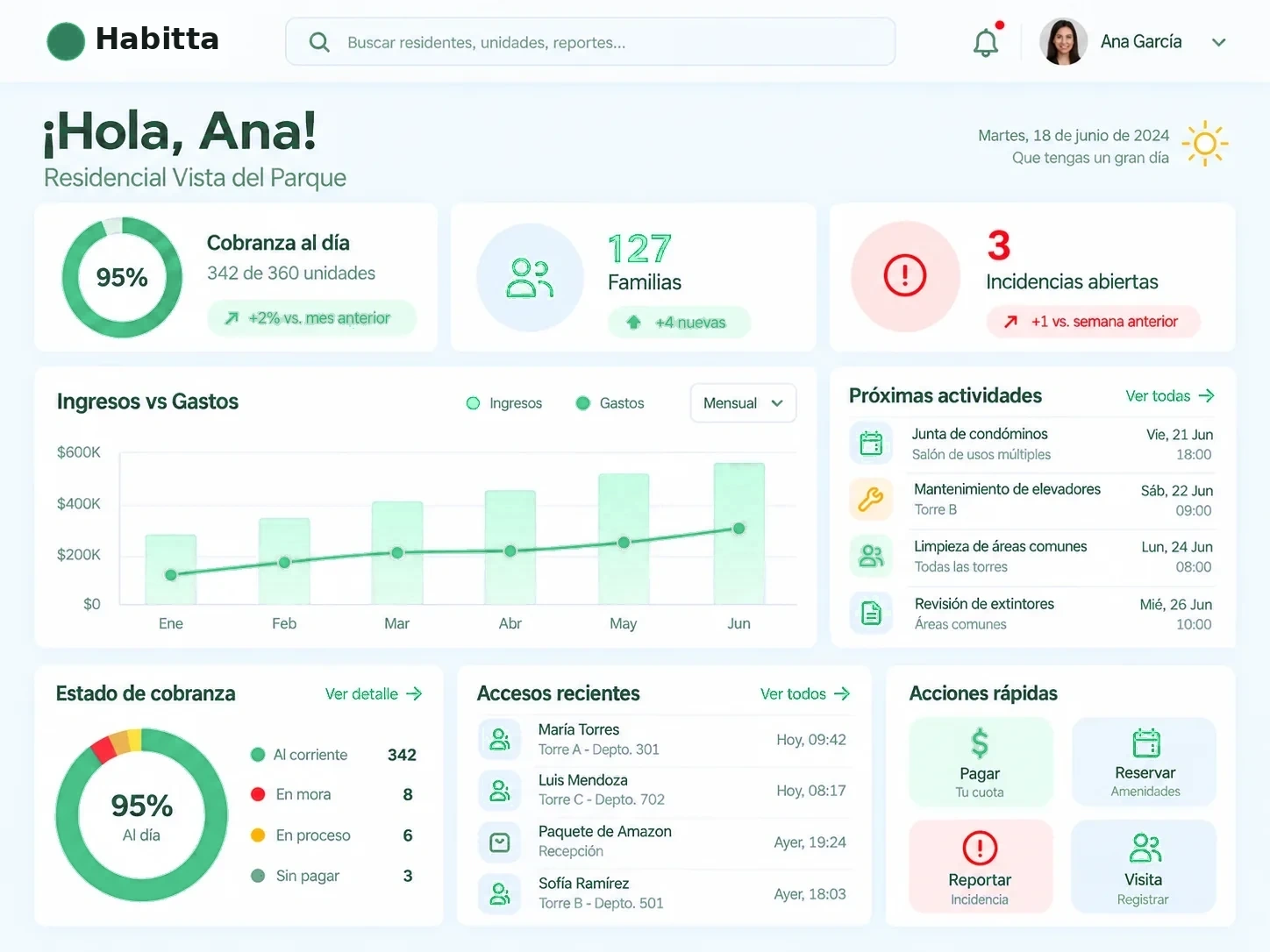Image resolution: width=1270 pixels, height=952 pixels.
Task: Click the Pagar Tu cuota button
Action: tap(981, 762)
